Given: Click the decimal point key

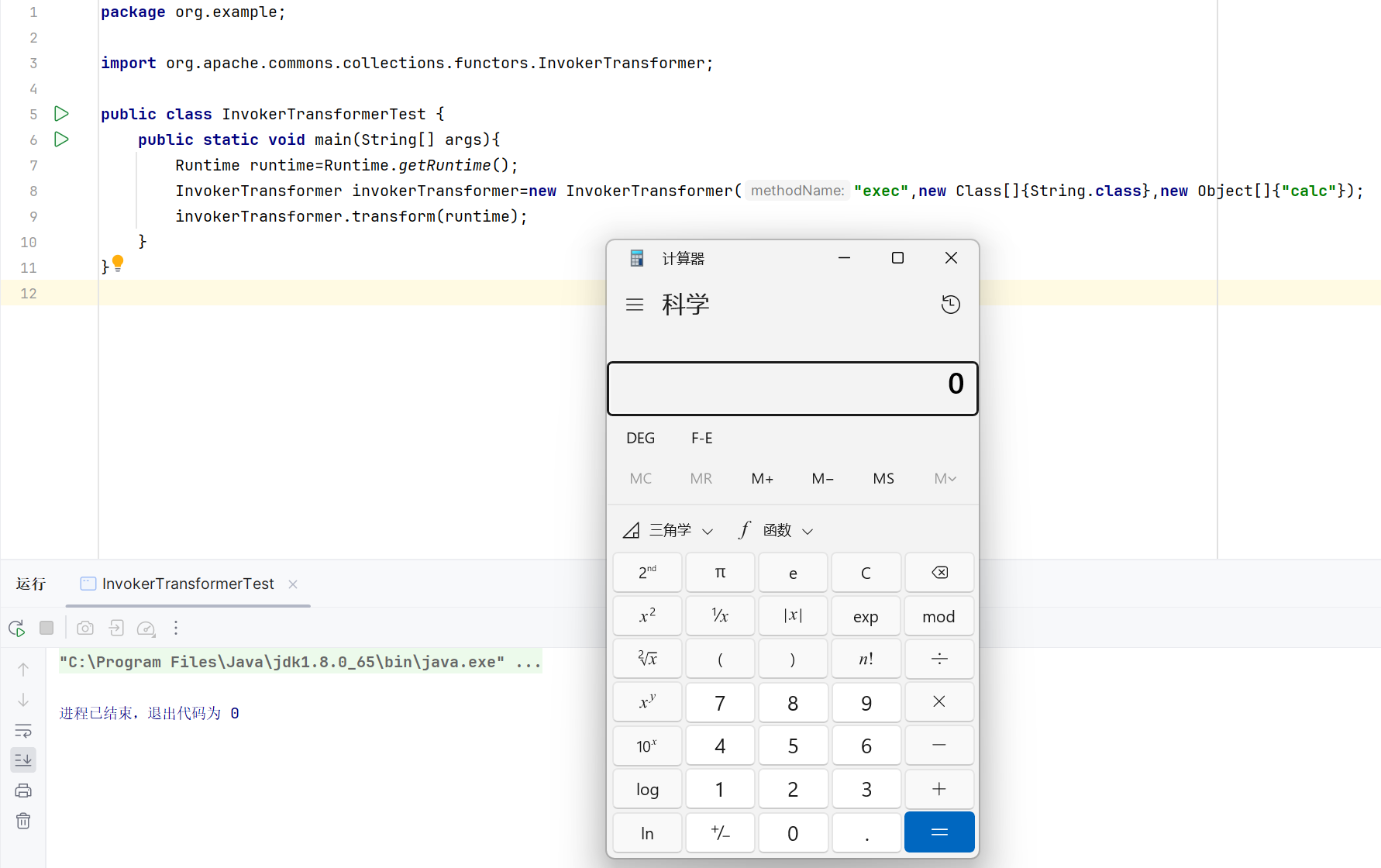Looking at the screenshot, I should pyautogui.click(x=866, y=832).
